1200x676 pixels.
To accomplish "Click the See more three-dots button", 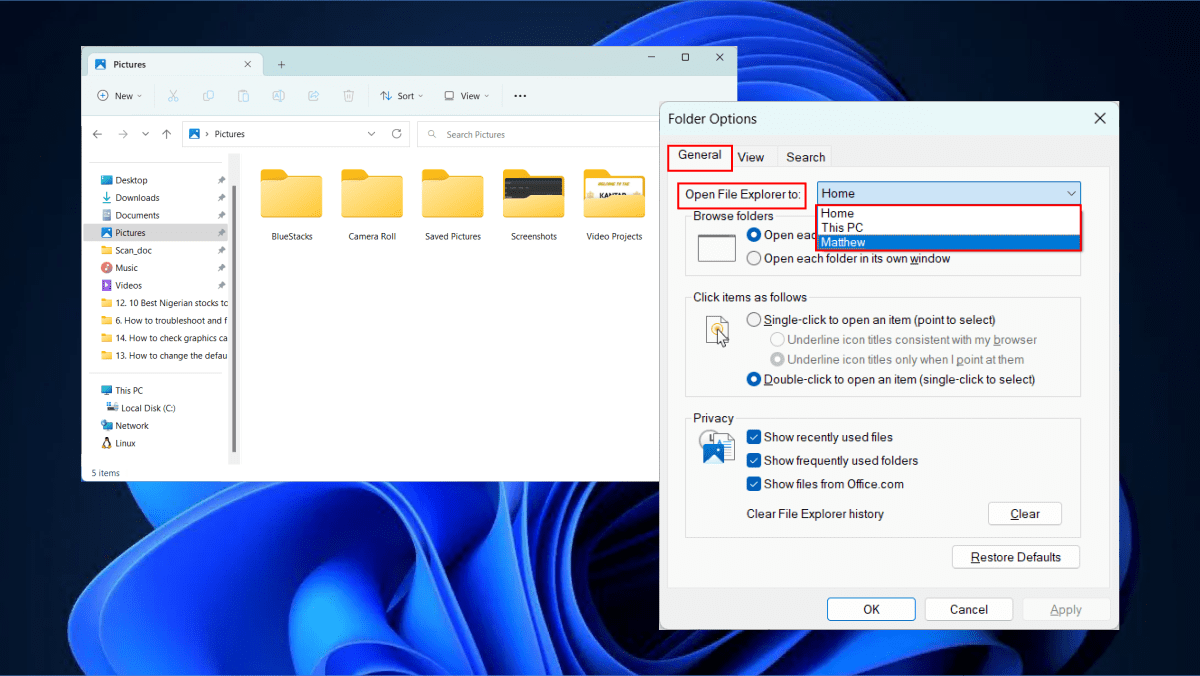I will click(x=520, y=96).
